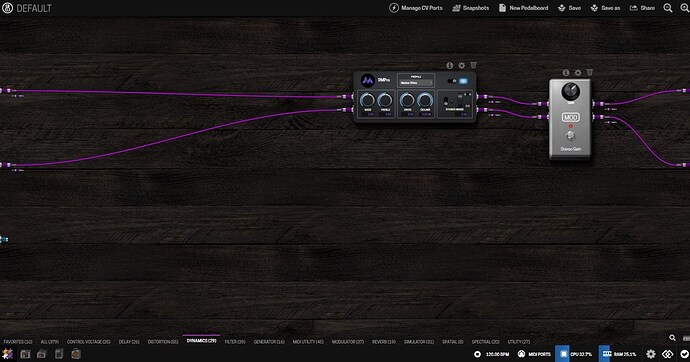Open the Control Voltage category
Image resolution: width=690 pixels, height=362 pixels.
tap(88, 342)
